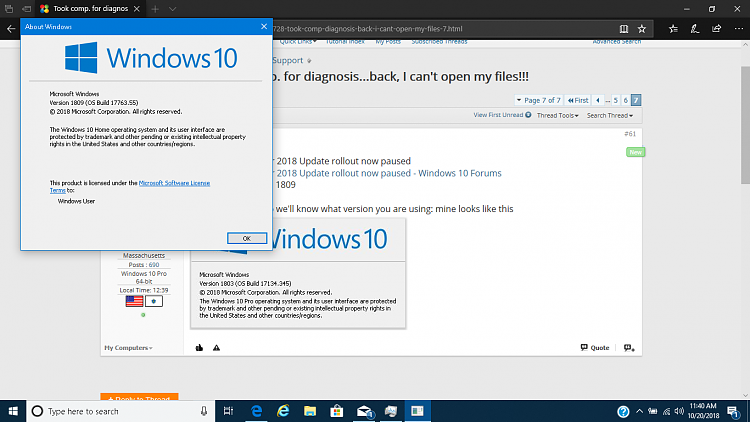
Task: Click the multi-quote icon beside Quote
Action: click(629, 348)
